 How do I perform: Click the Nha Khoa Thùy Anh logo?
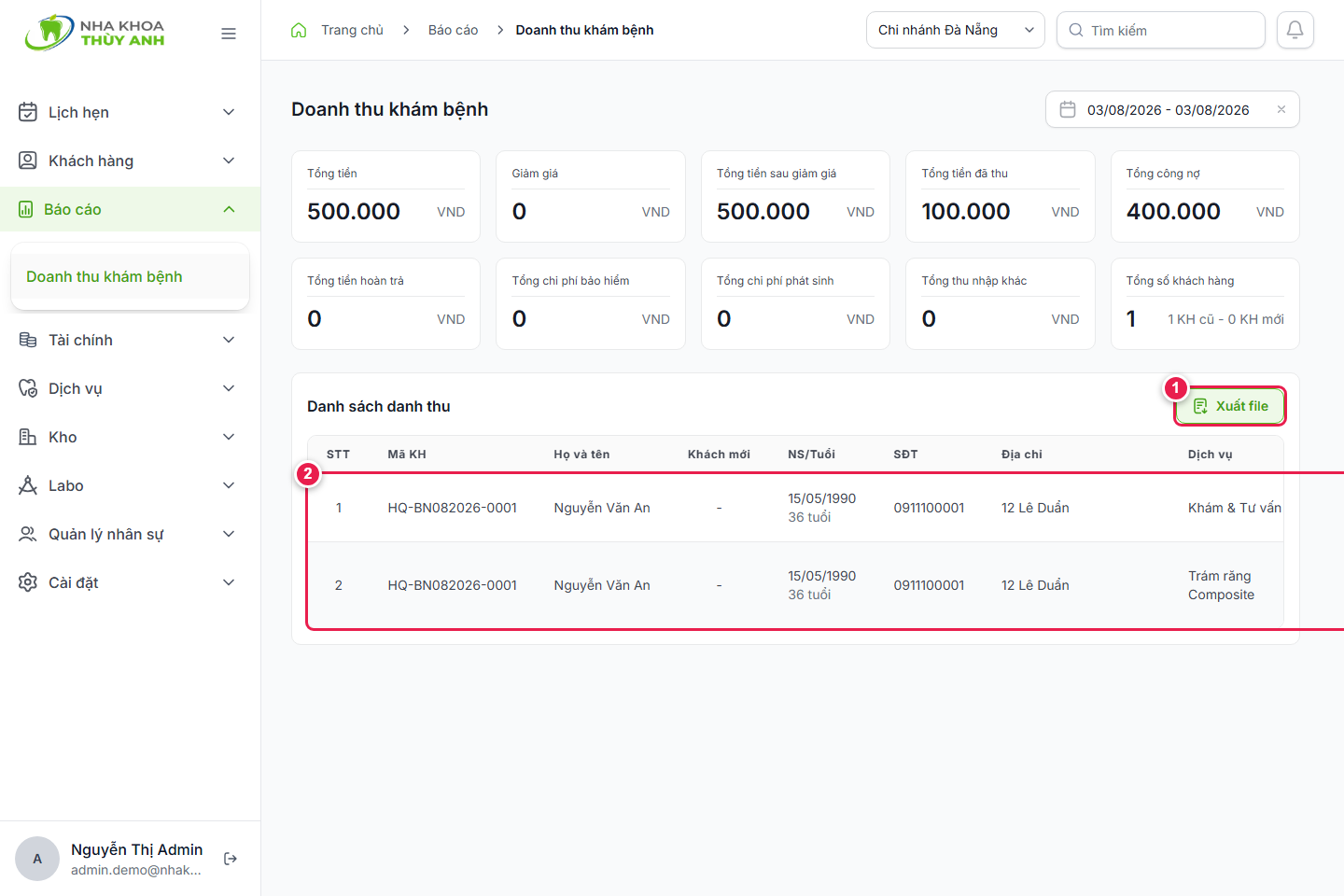(x=94, y=33)
